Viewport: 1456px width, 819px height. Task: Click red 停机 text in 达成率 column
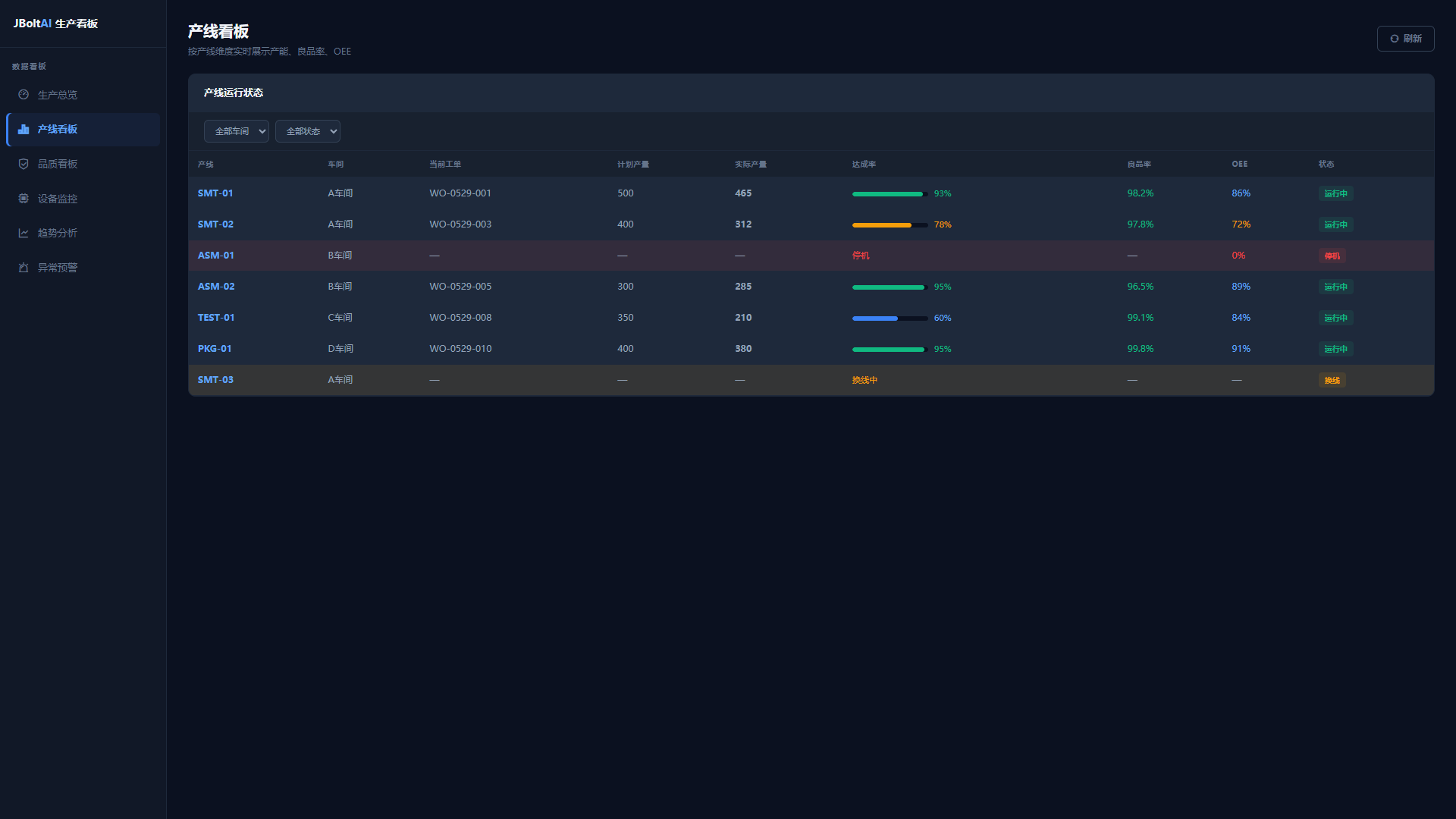(x=861, y=256)
